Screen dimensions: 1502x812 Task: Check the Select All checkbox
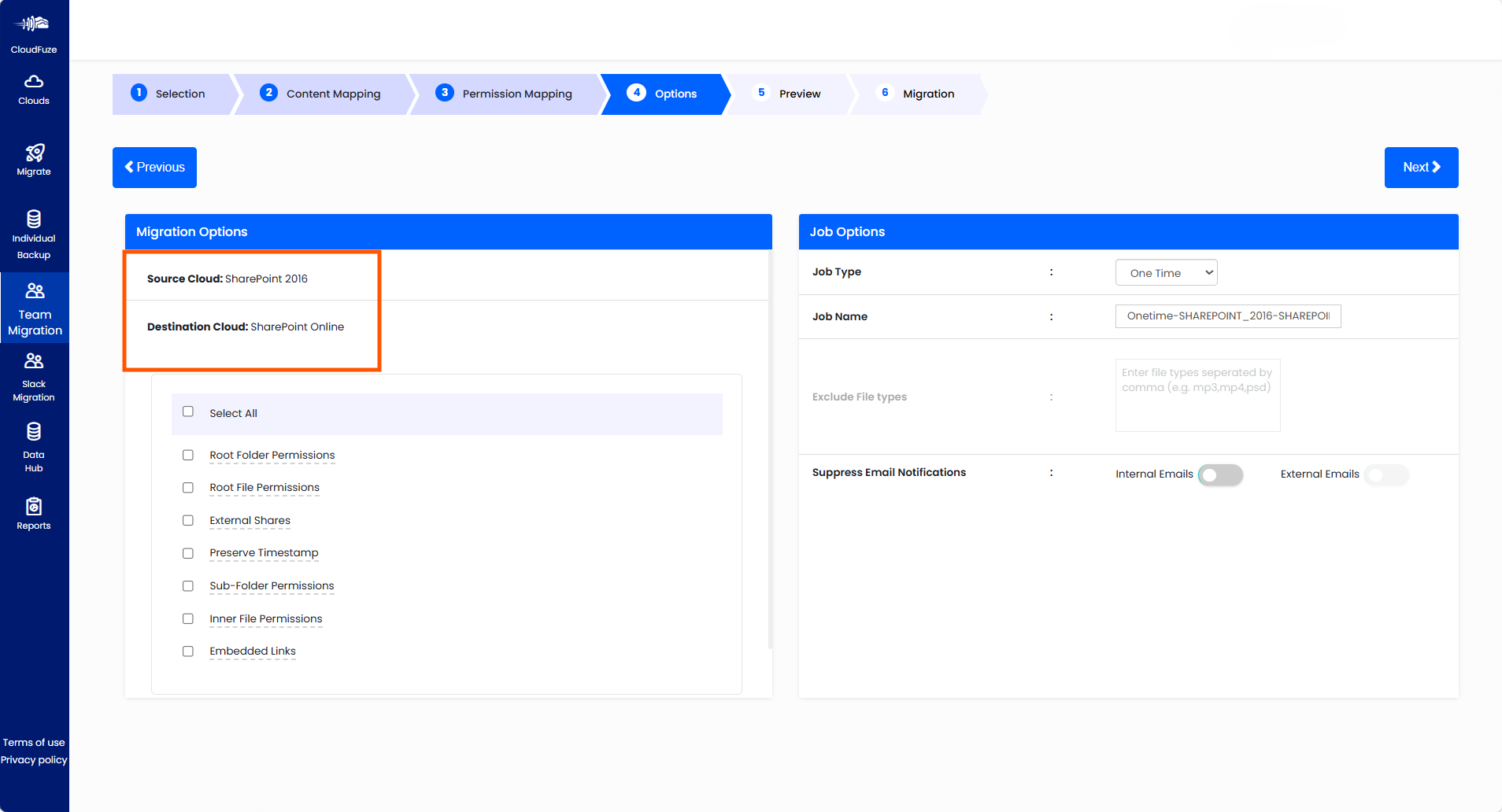pyautogui.click(x=188, y=412)
